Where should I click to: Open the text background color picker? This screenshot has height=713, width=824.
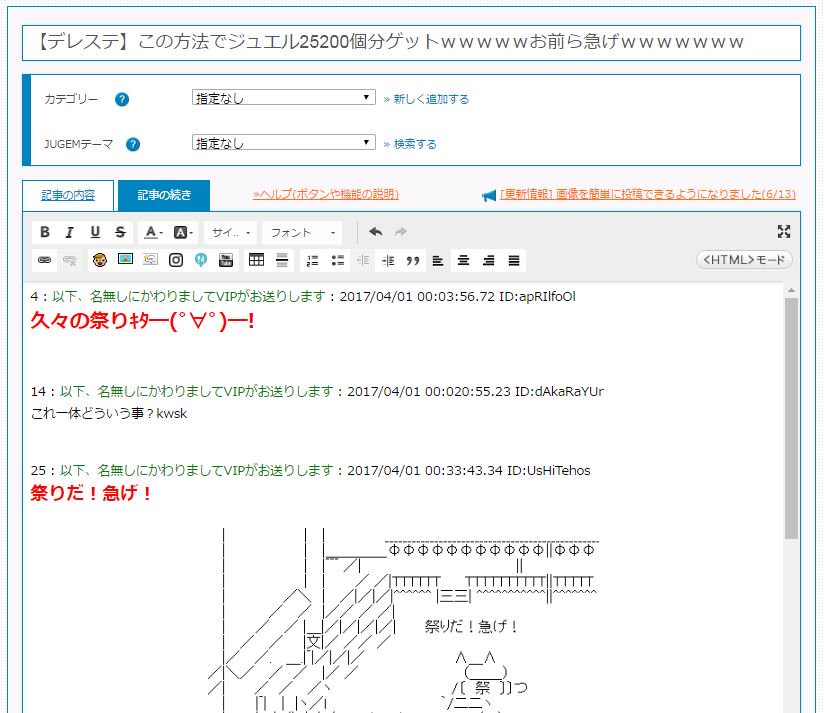pyautogui.click(x=183, y=232)
